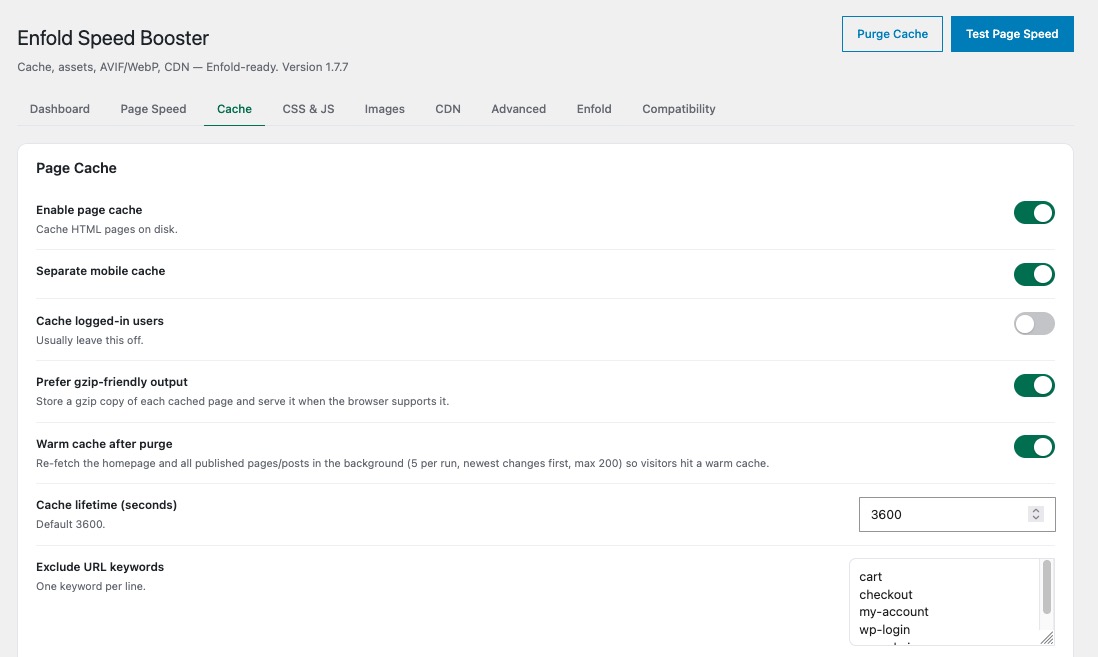The width and height of the screenshot is (1098, 657).
Task: Click the 'One keyword per line.' hint
Action: tap(91, 586)
